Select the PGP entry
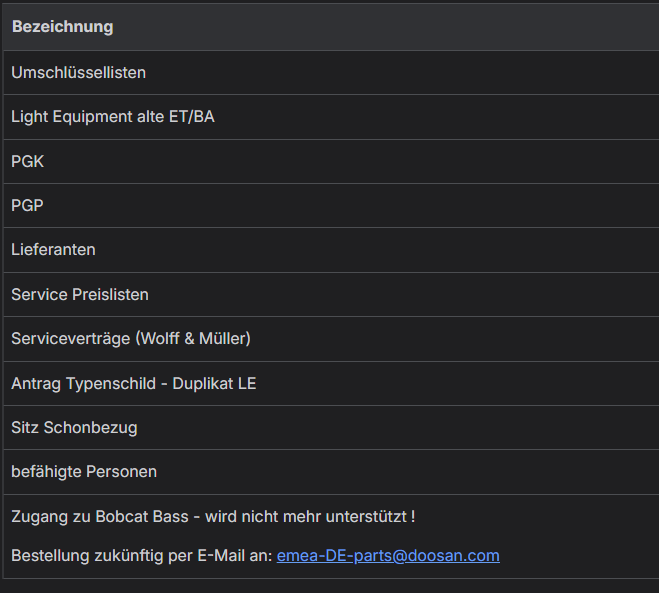Screen dimensions: 659x593 (27, 206)
